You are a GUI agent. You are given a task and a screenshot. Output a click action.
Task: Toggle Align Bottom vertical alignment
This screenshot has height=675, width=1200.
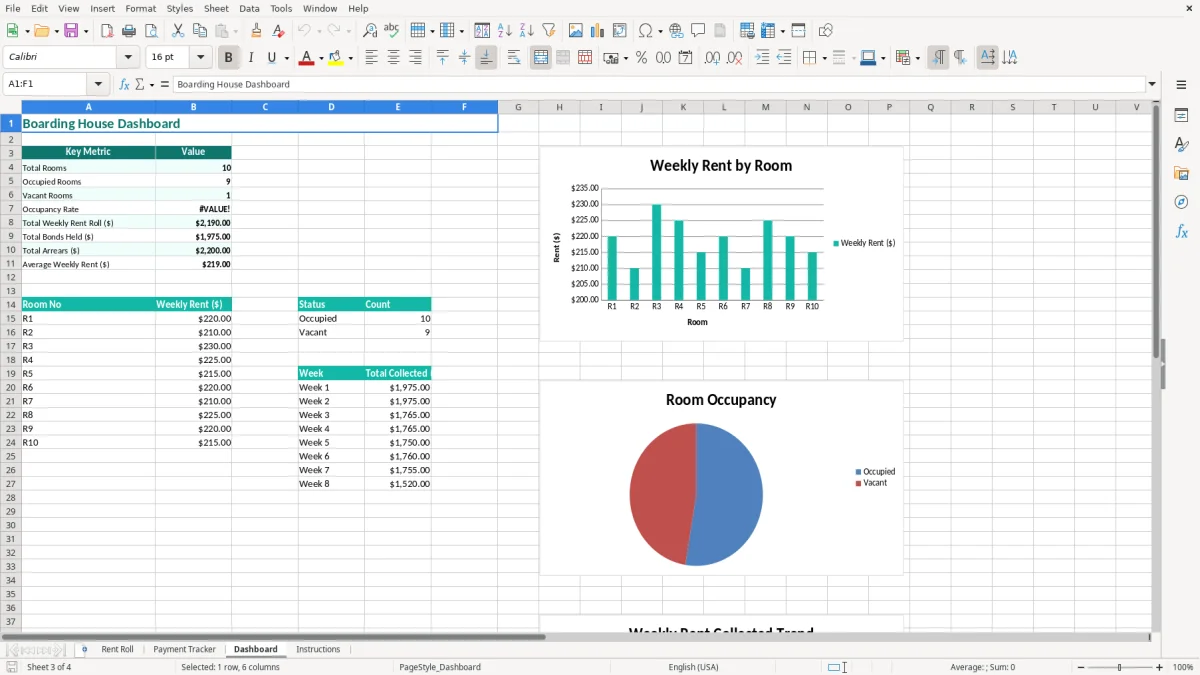[486, 58]
